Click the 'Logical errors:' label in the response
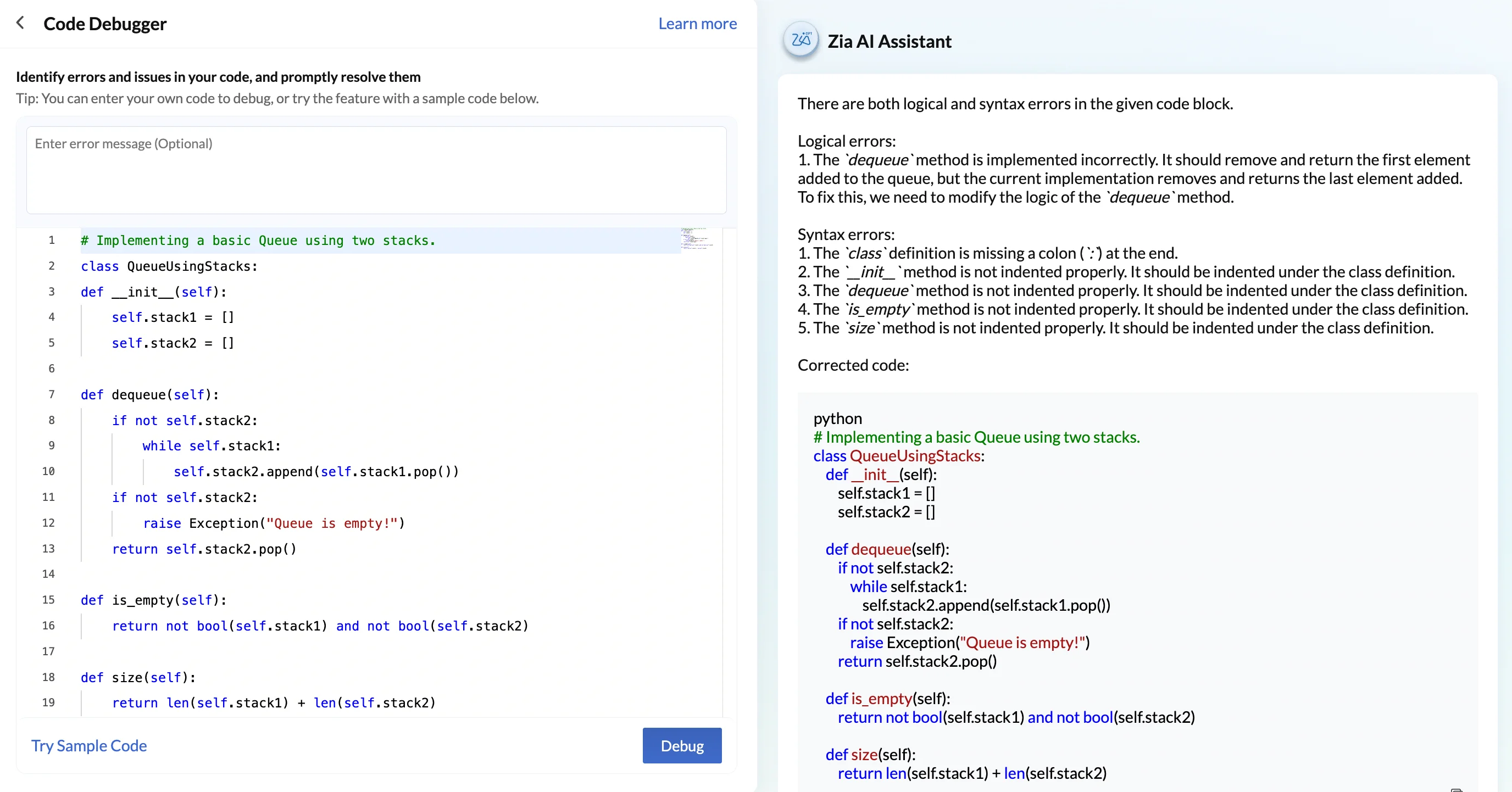 [x=847, y=141]
